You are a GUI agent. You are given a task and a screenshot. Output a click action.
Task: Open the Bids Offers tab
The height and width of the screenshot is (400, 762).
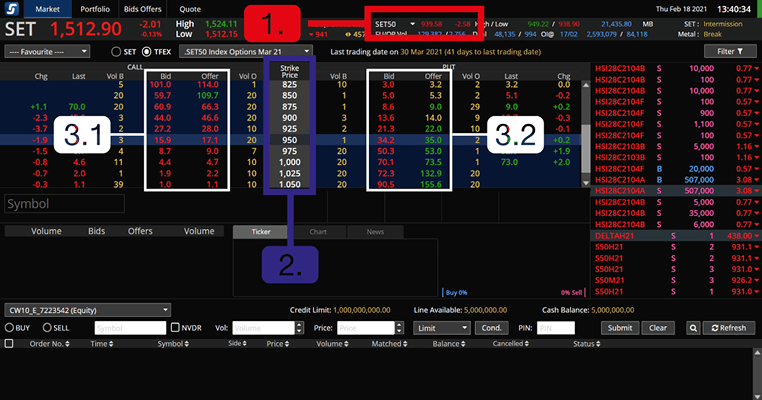(143, 8)
